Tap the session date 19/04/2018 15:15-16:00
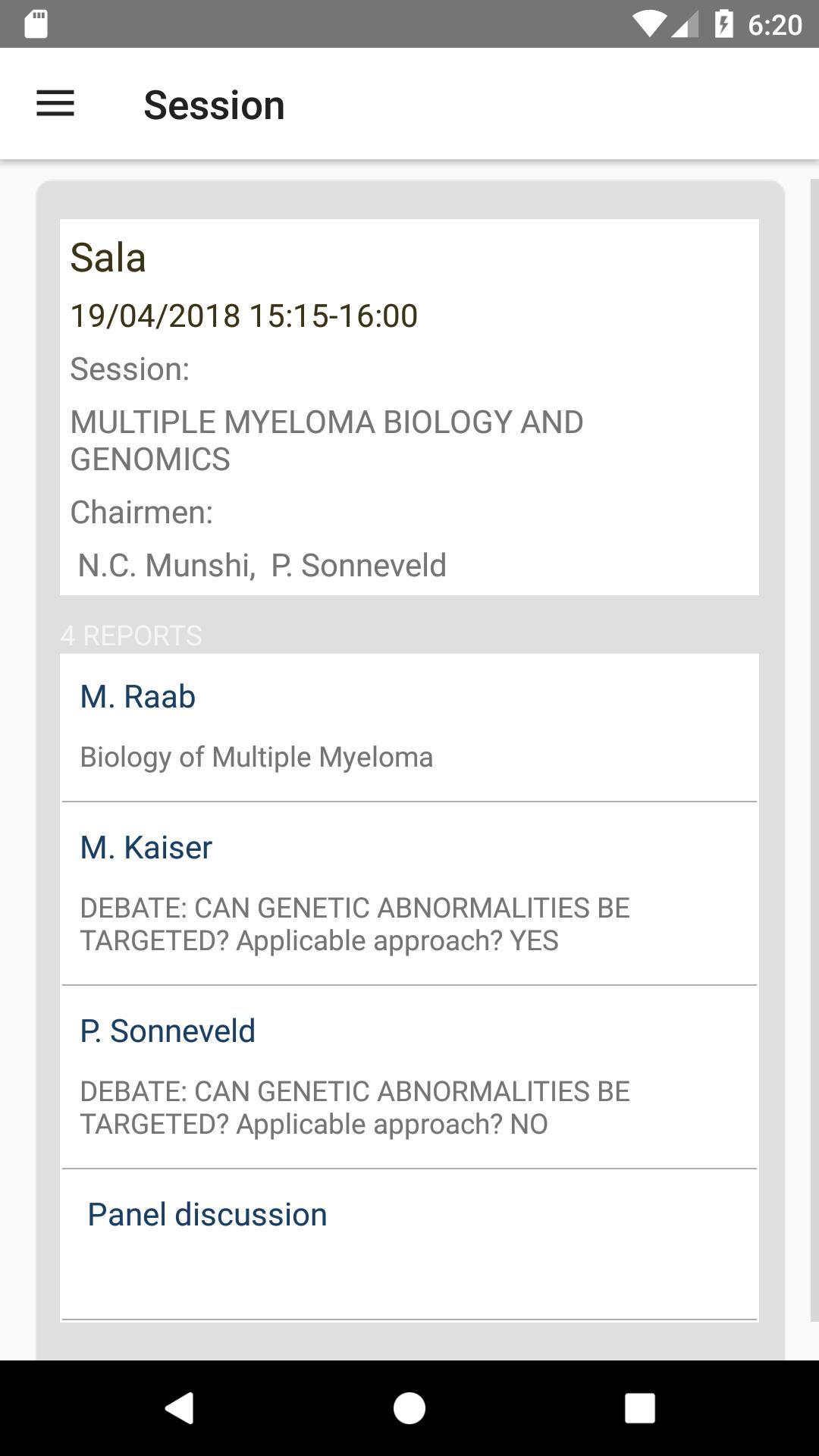The height and width of the screenshot is (1456, 819). point(243,315)
